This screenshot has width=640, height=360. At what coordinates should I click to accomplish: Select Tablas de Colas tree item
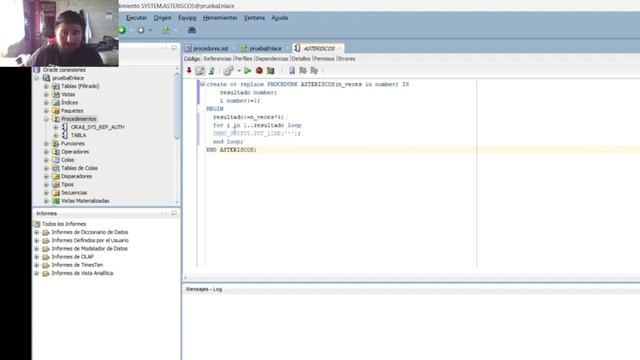(79, 168)
